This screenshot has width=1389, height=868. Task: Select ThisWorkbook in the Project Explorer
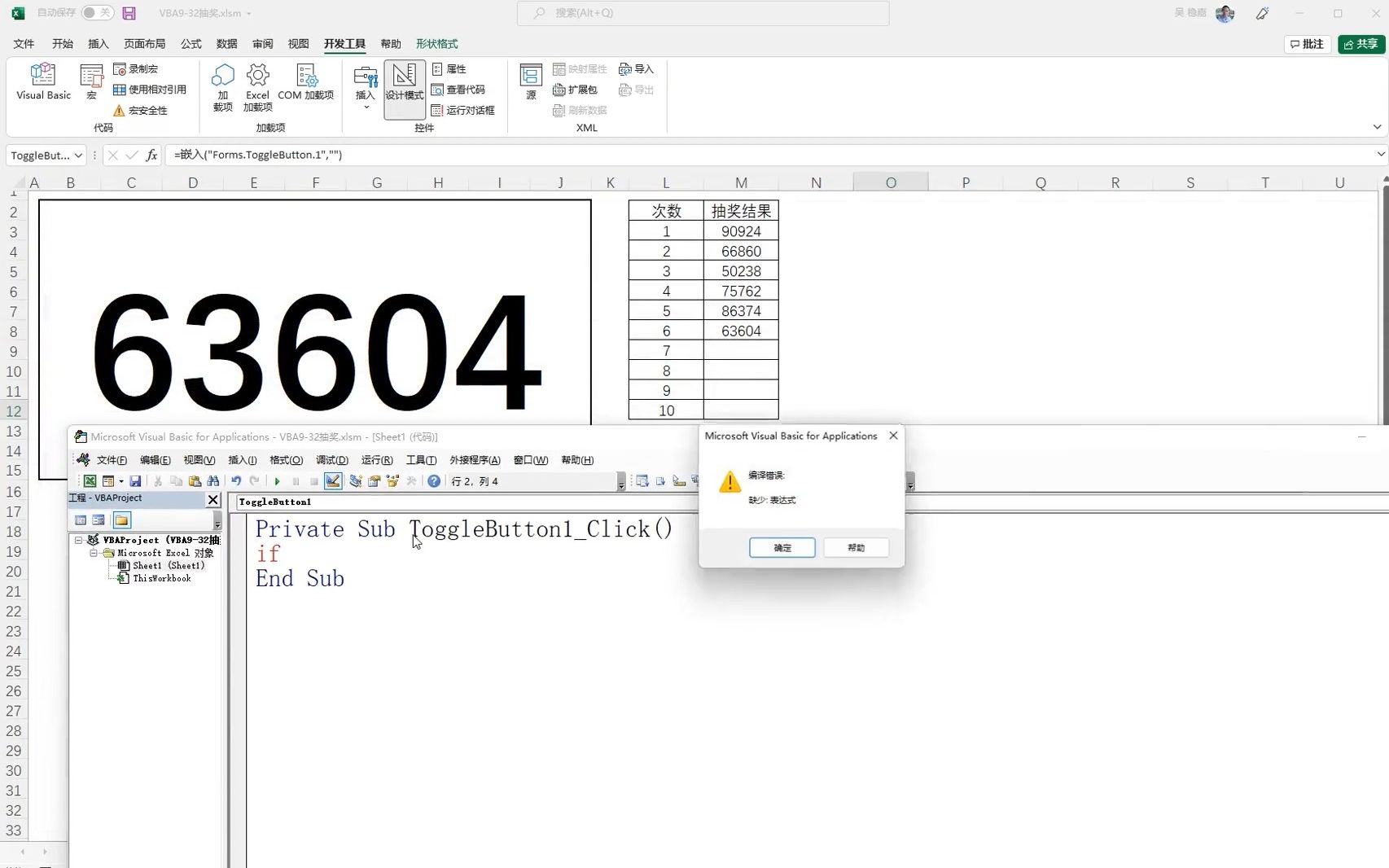pos(161,578)
